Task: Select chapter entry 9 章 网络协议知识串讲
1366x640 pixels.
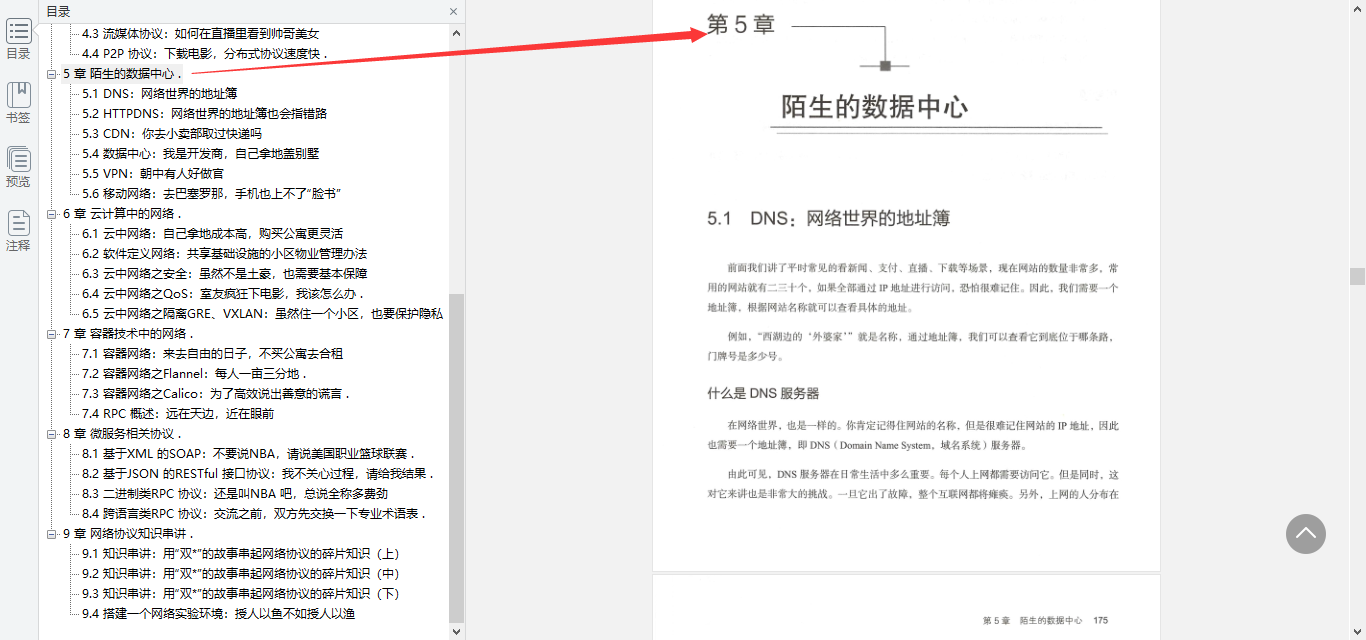Action: [129, 534]
